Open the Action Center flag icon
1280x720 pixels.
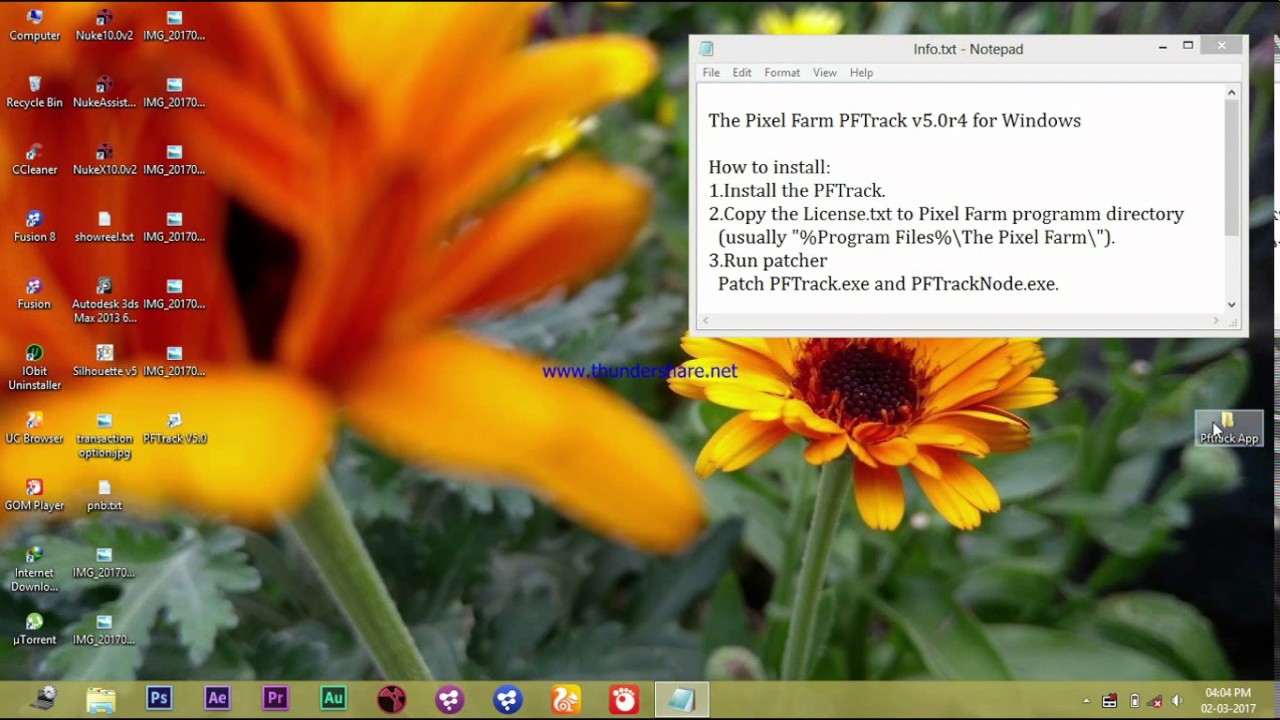(x=1110, y=701)
